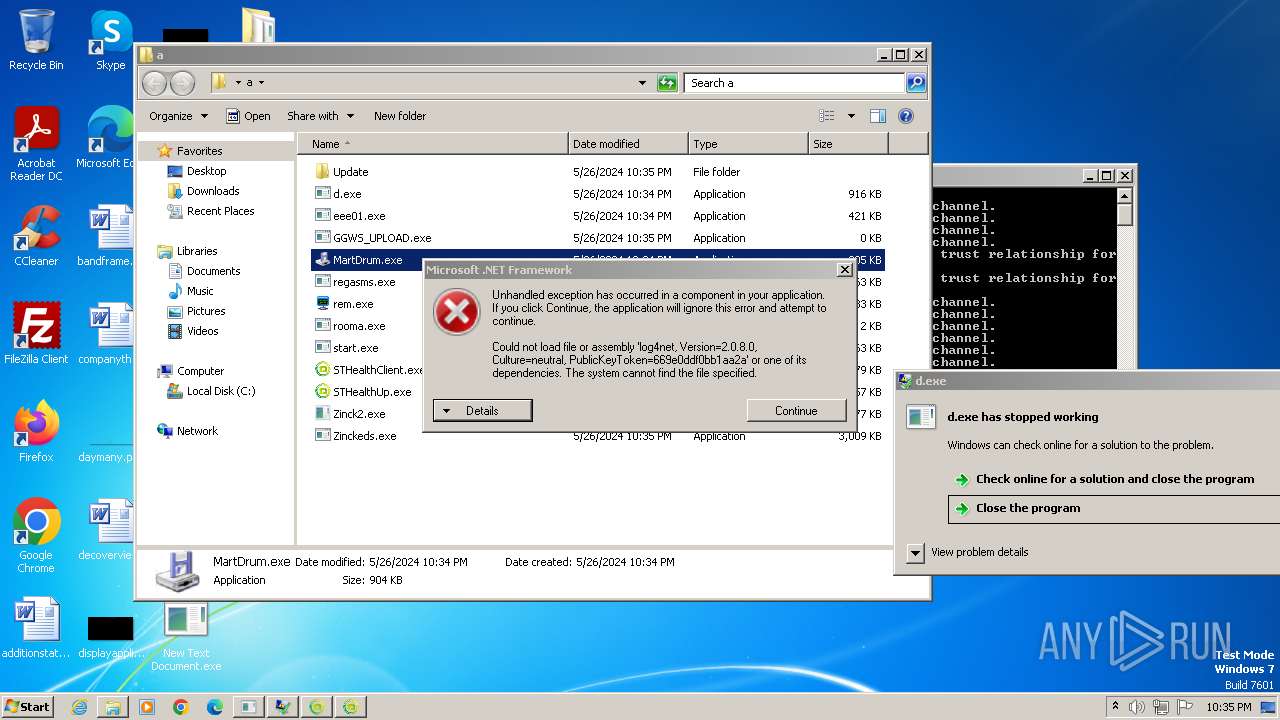The height and width of the screenshot is (720, 1280).
Task: Select the rem.exe monitor icon
Action: [x=322, y=304]
